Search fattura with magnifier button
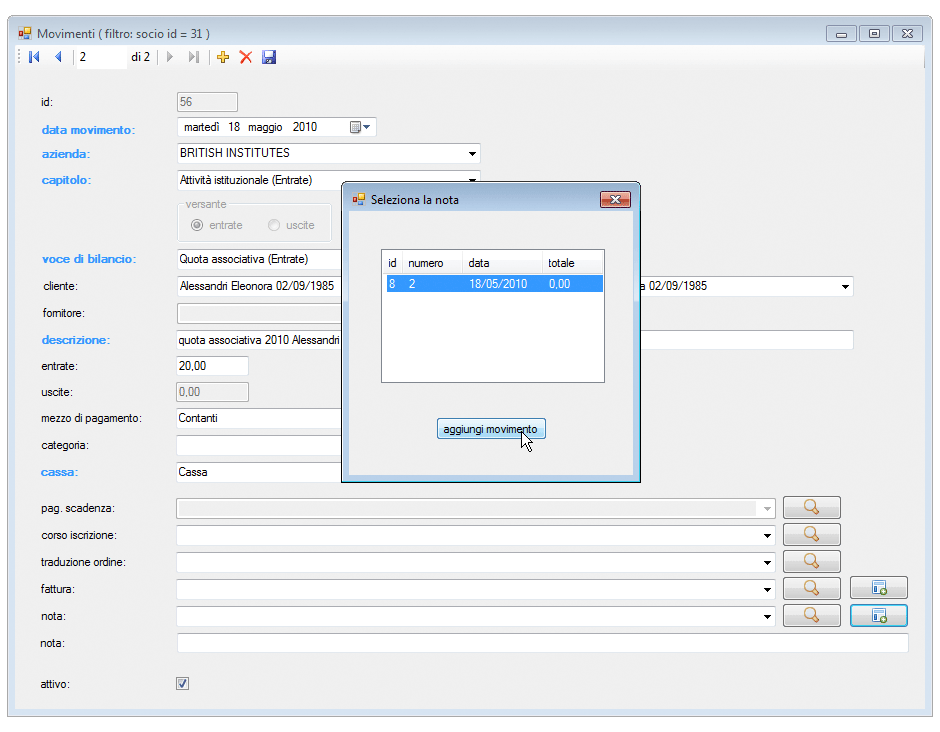The height and width of the screenshot is (732, 940). click(812, 588)
